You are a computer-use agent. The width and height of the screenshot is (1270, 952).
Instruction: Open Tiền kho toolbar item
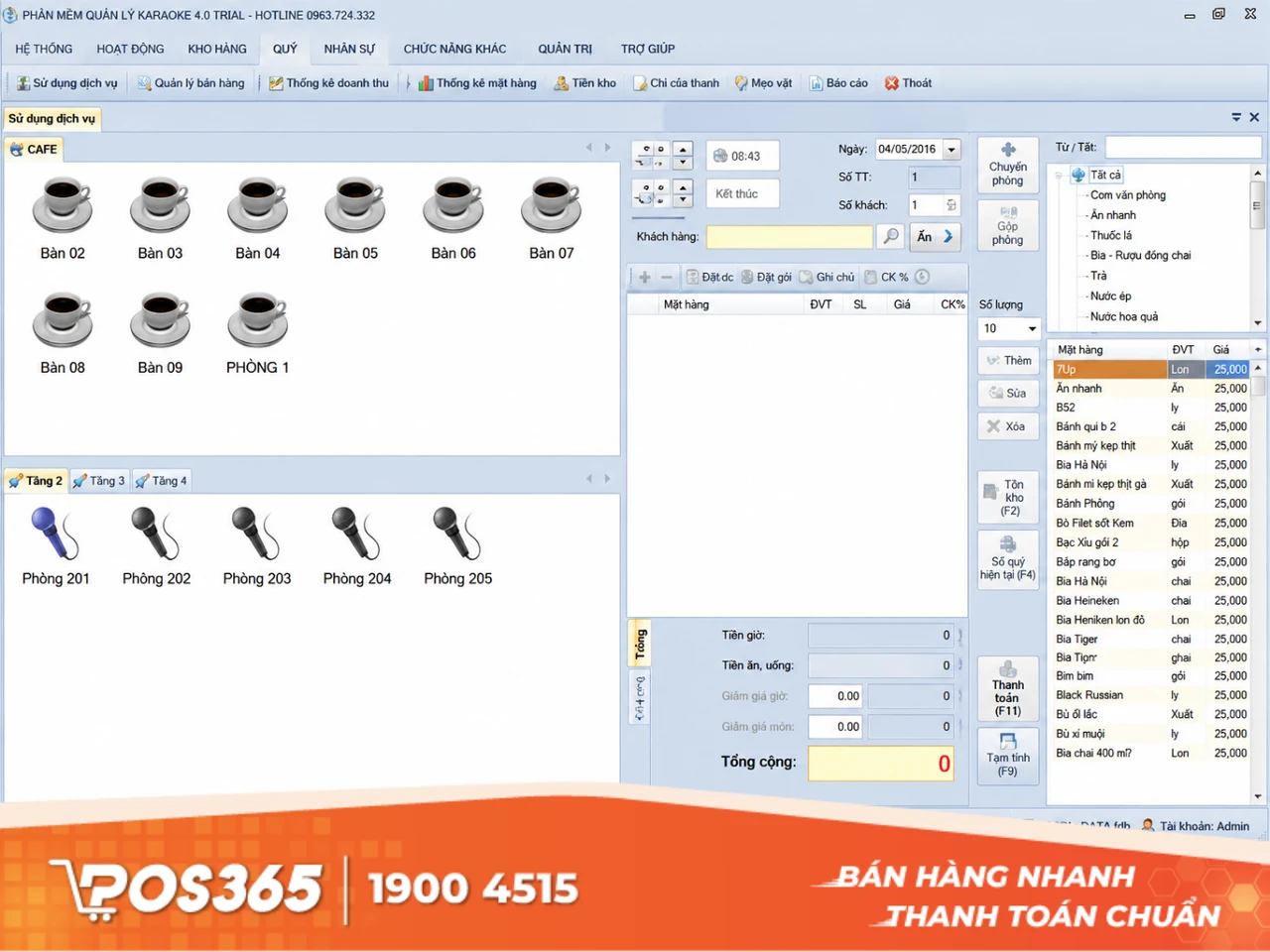coord(584,83)
